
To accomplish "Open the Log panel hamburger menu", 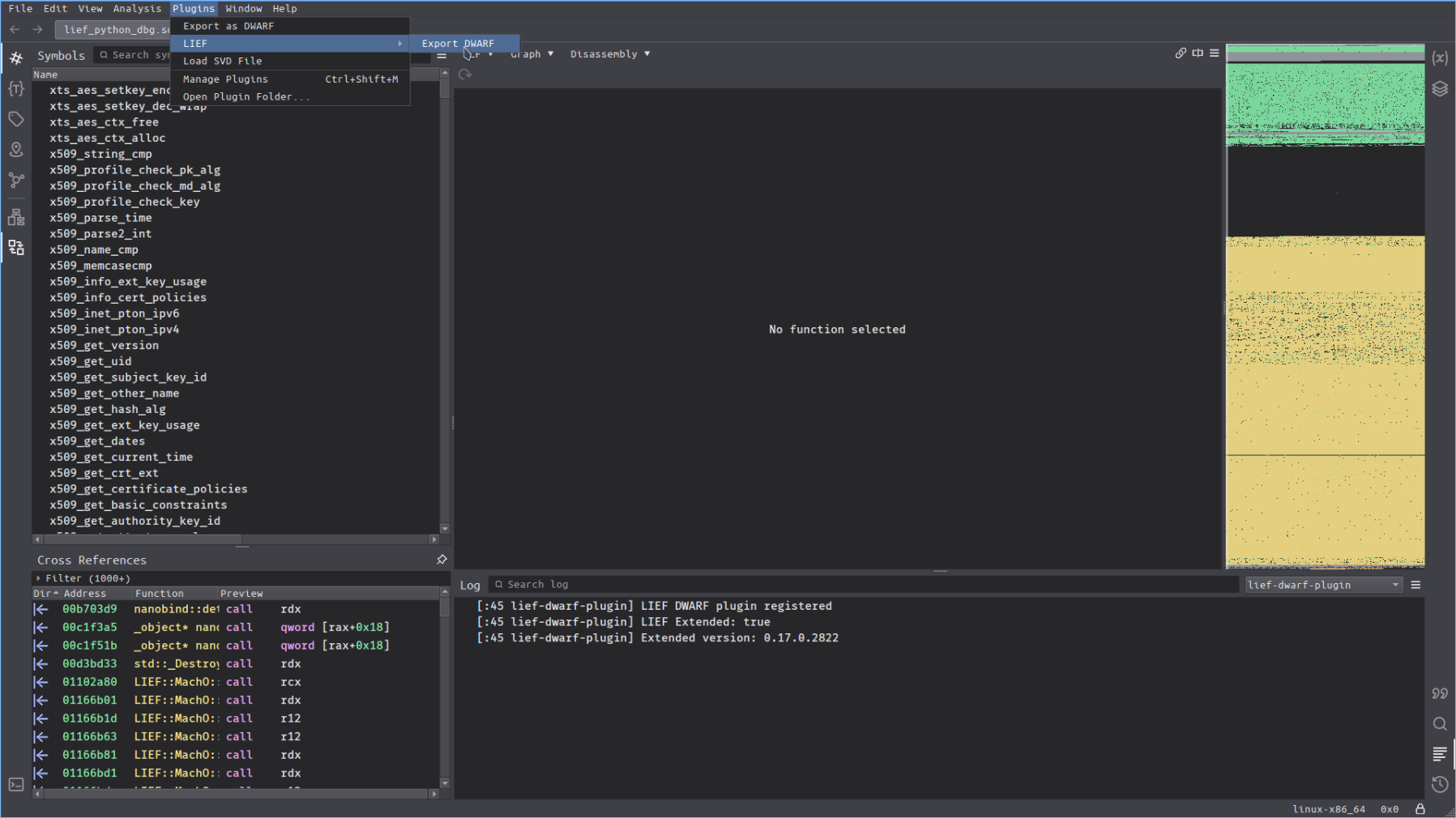I will click(1416, 585).
